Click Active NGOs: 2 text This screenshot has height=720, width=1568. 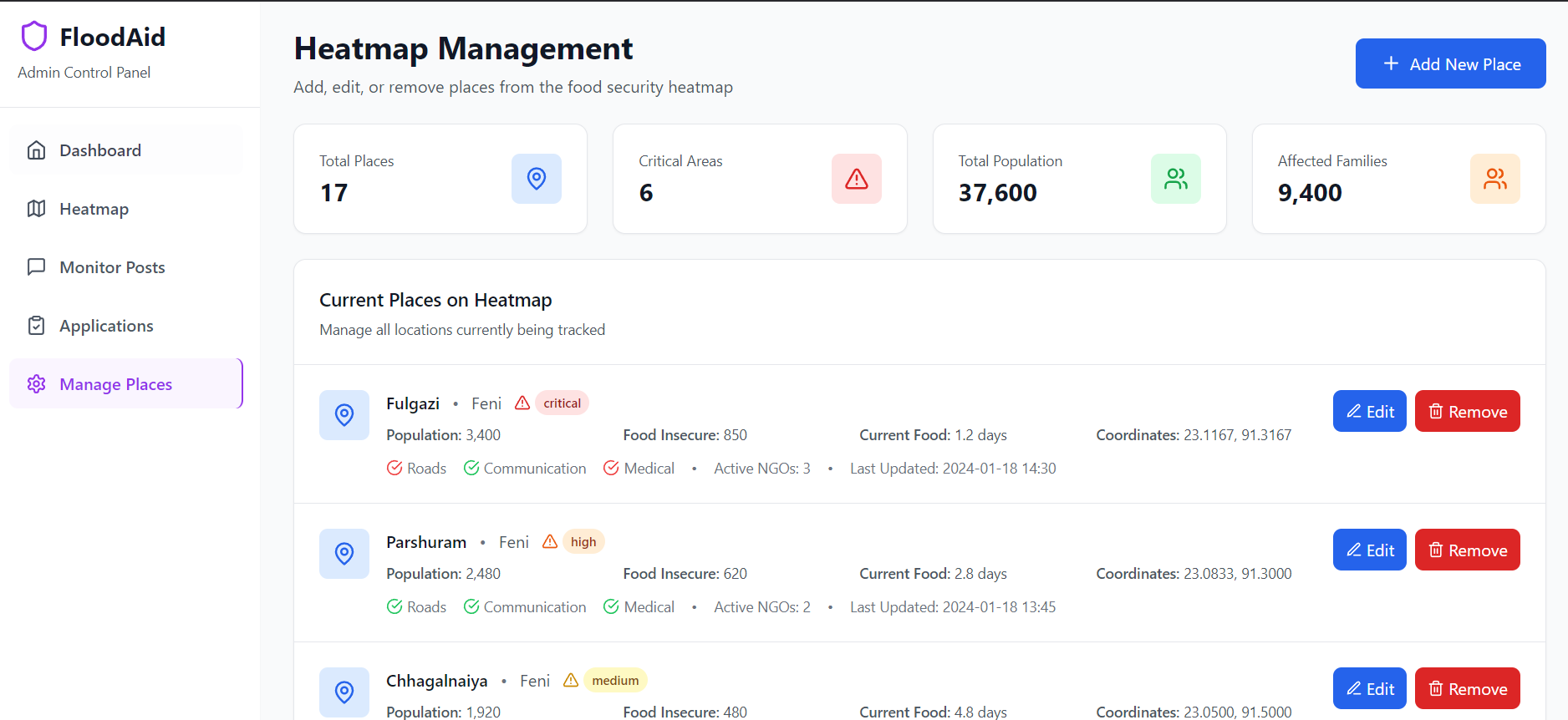tap(762, 607)
